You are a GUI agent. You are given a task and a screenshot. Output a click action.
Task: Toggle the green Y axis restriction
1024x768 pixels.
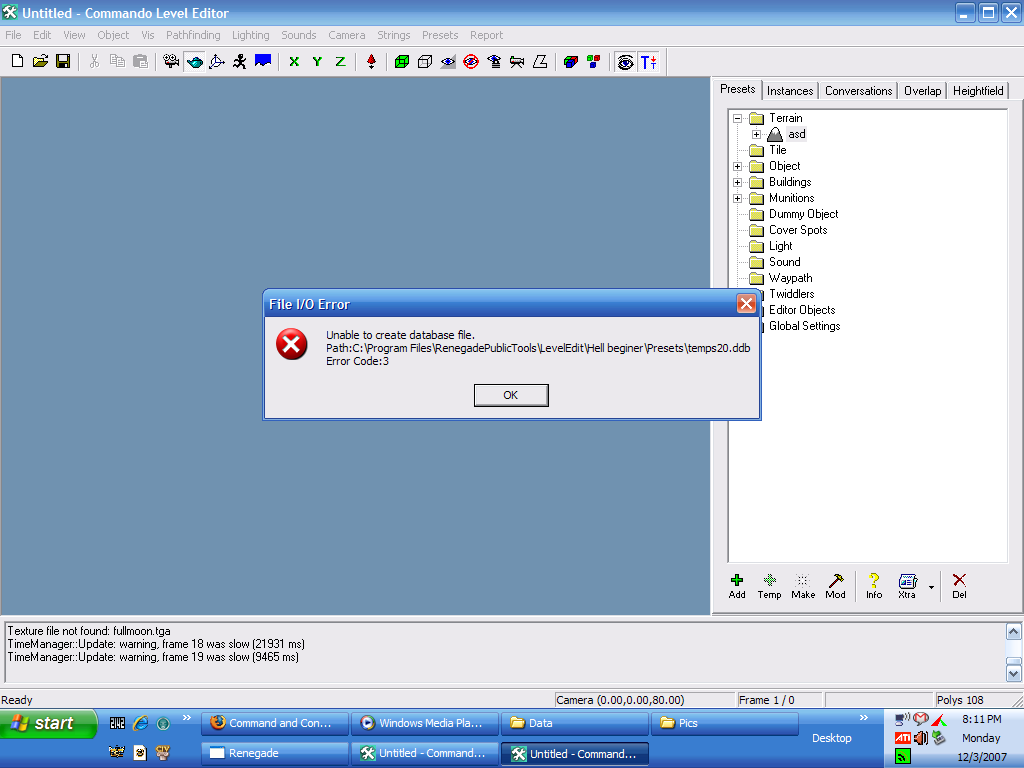pyautogui.click(x=317, y=62)
